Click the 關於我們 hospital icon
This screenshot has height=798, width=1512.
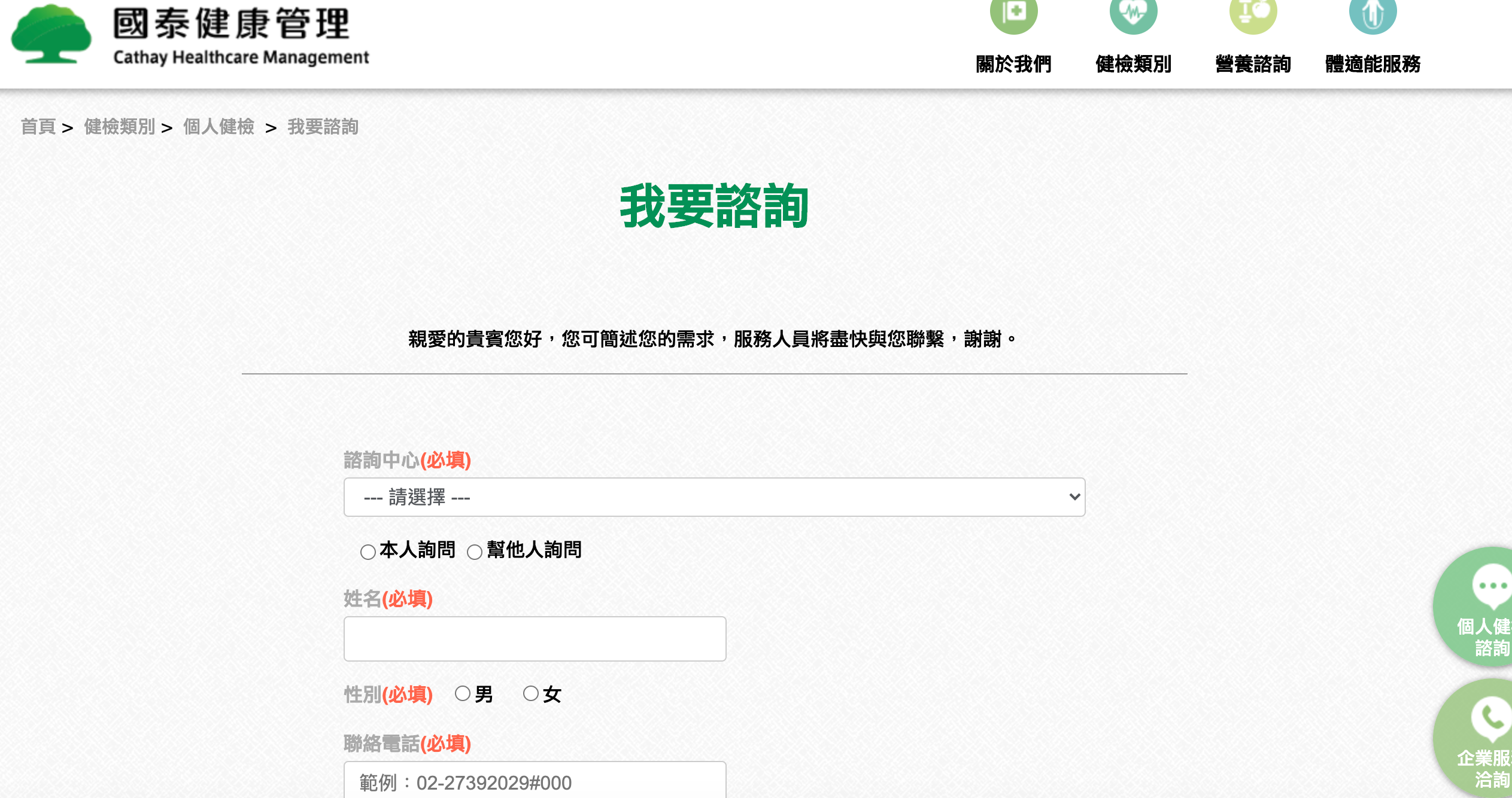click(1013, 13)
